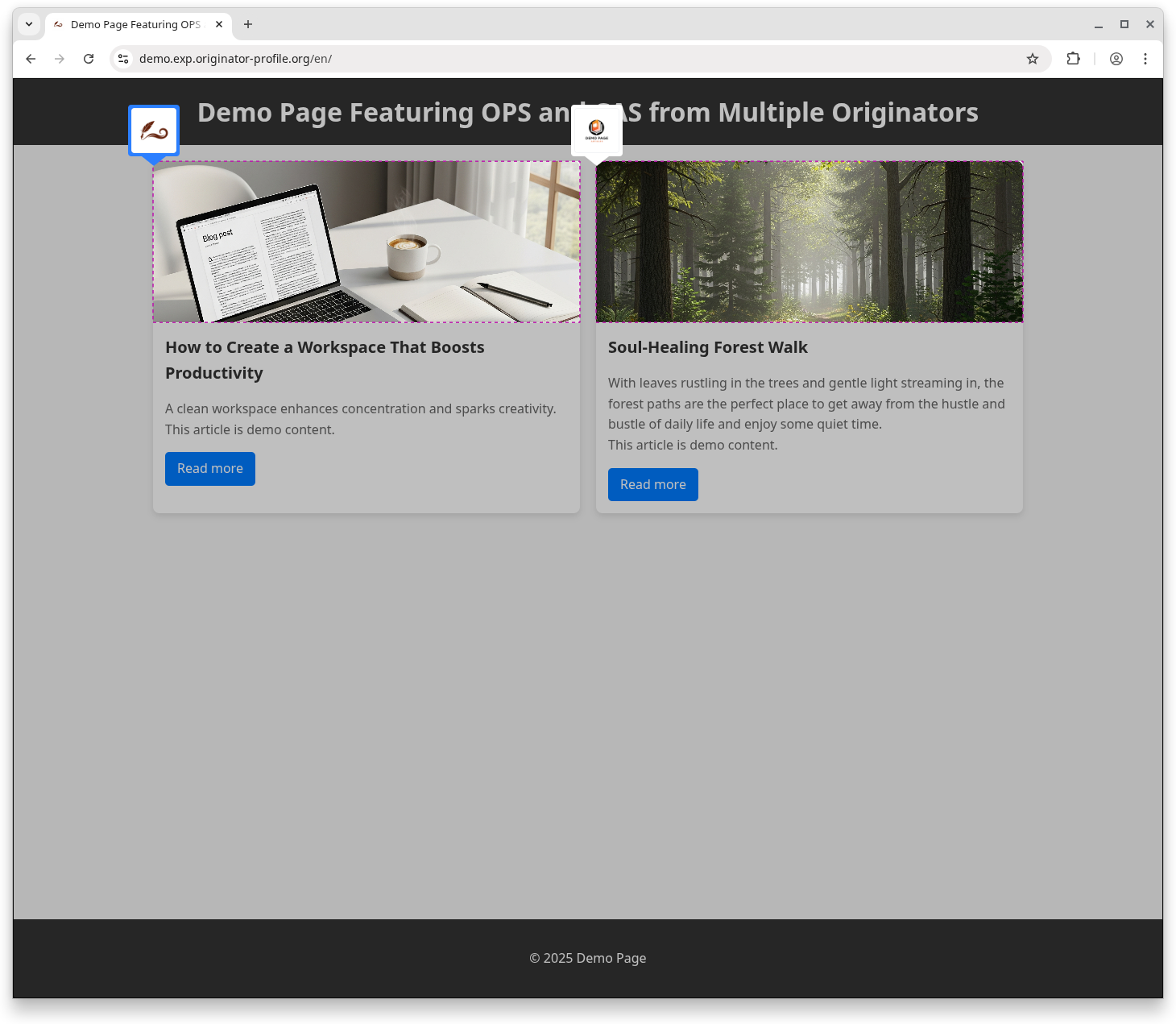The height and width of the screenshot is (1024, 1176).
Task: Maximize the browser window
Action: click(1124, 24)
